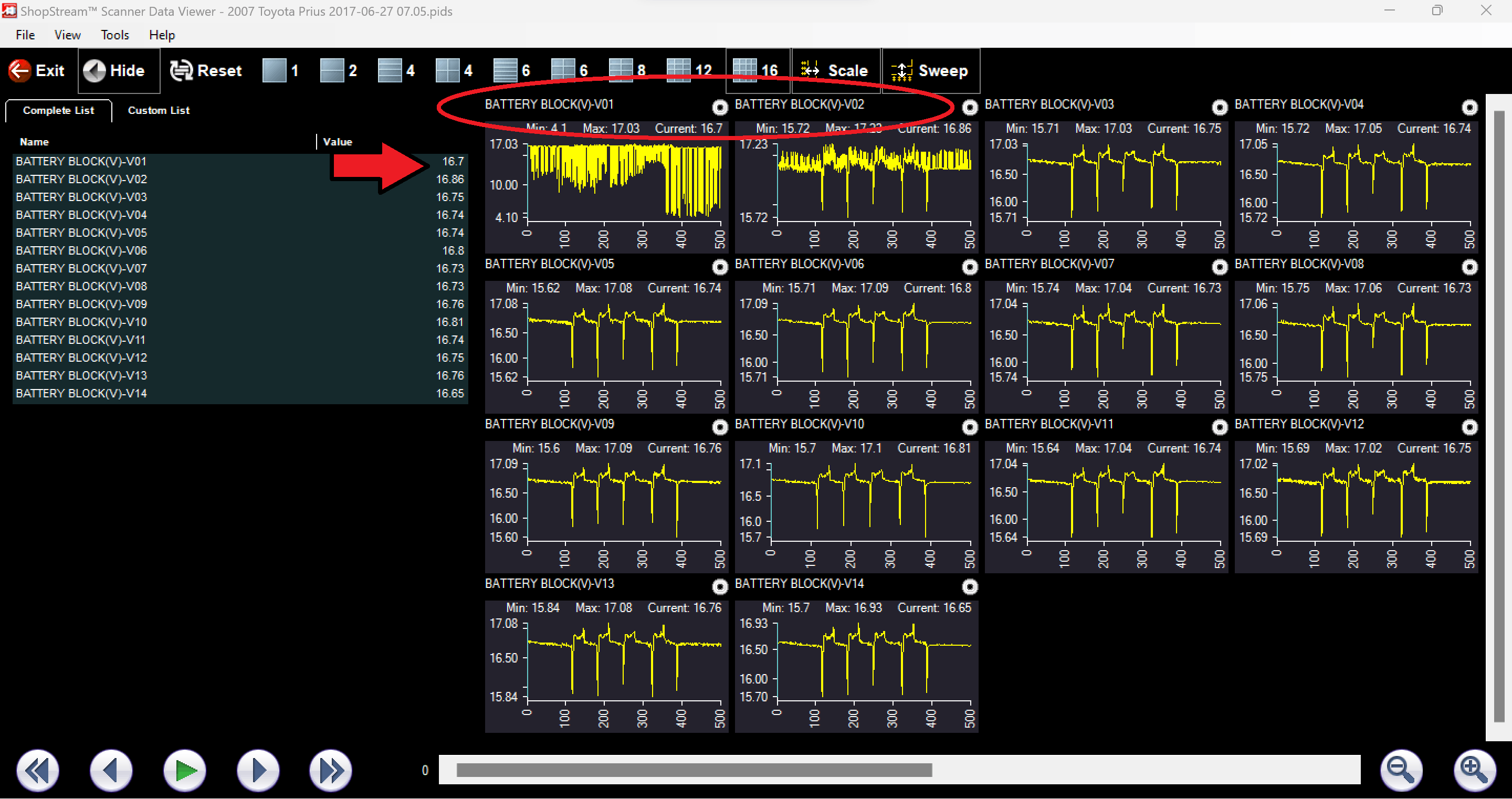Open the Scale adjustment tool

coord(836,70)
